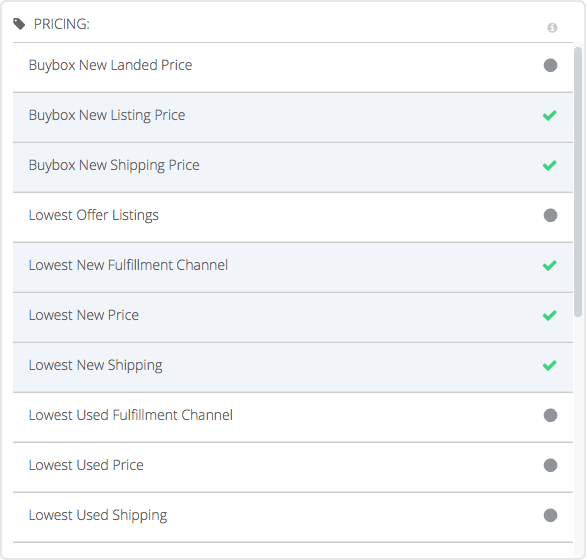This screenshot has height=560, width=586.
Task: Click the pricing list vertical scrollbar thumb
Action: (578, 182)
